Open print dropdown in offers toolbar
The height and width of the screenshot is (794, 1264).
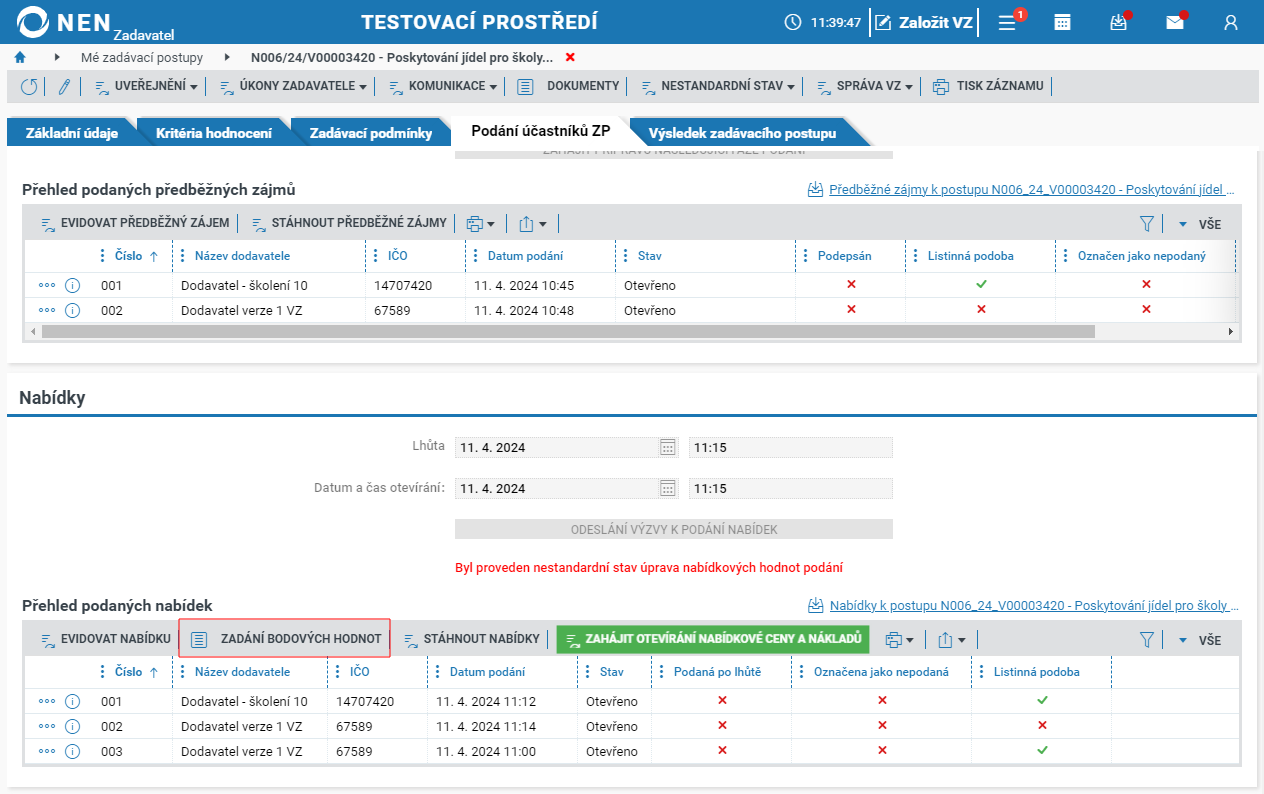(x=900, y=640)
